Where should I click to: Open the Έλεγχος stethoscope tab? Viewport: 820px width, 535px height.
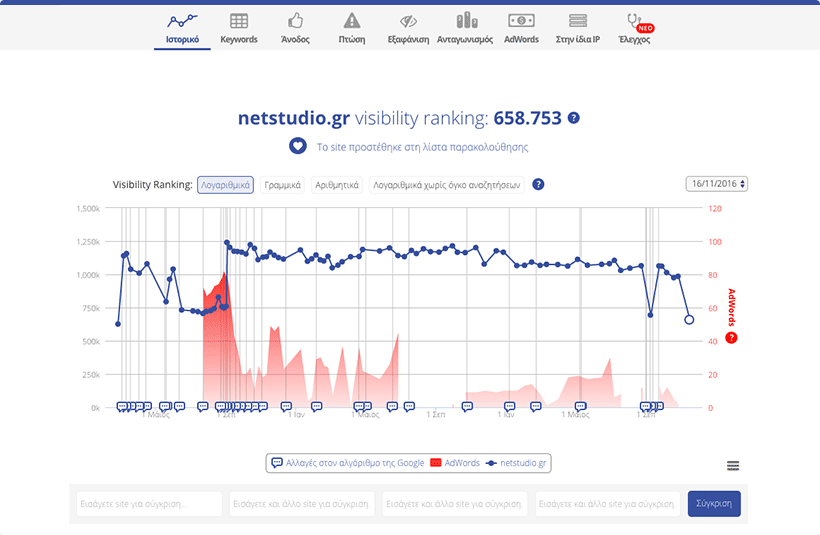point(634,29)
